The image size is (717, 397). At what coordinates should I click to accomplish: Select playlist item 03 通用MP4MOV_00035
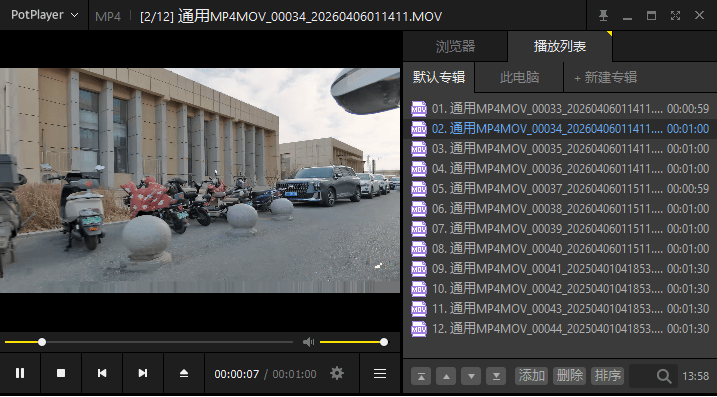click(x=560, y=149)
